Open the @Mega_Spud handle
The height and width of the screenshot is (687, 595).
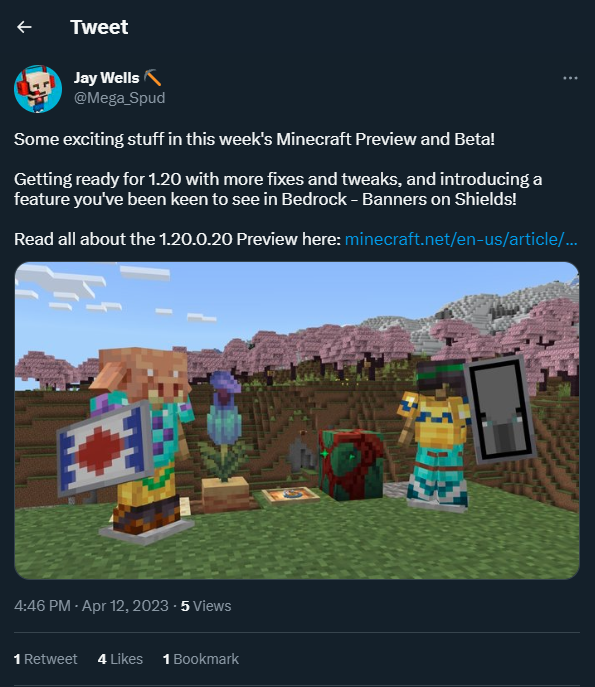coord(120,98)
